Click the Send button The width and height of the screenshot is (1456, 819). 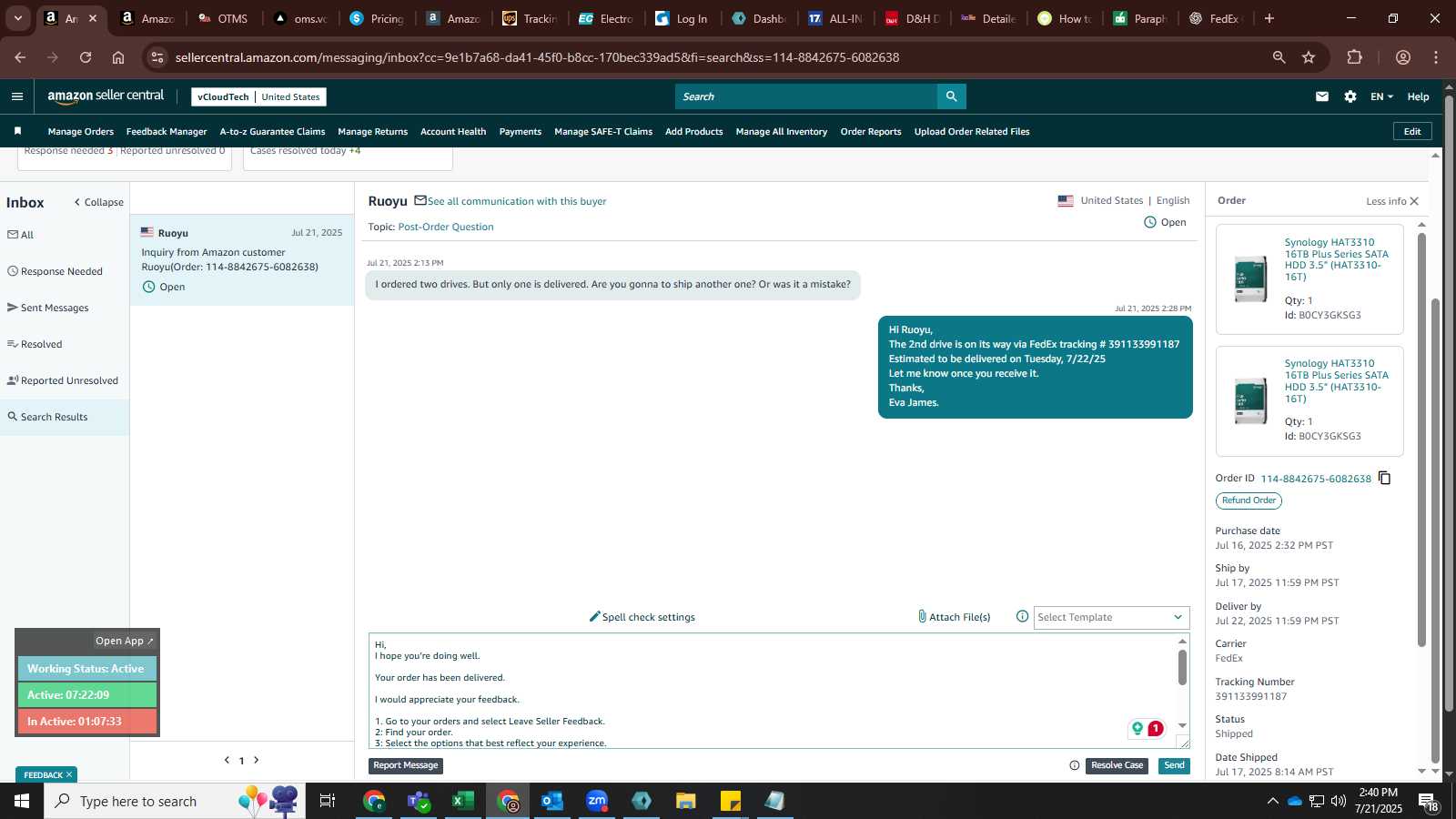coord(1174,765)
